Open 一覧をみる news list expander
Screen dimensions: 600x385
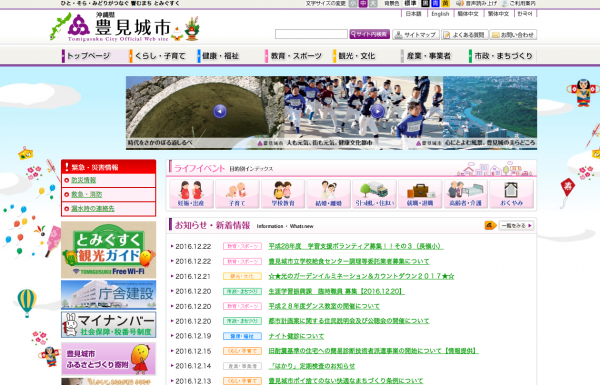516,225
